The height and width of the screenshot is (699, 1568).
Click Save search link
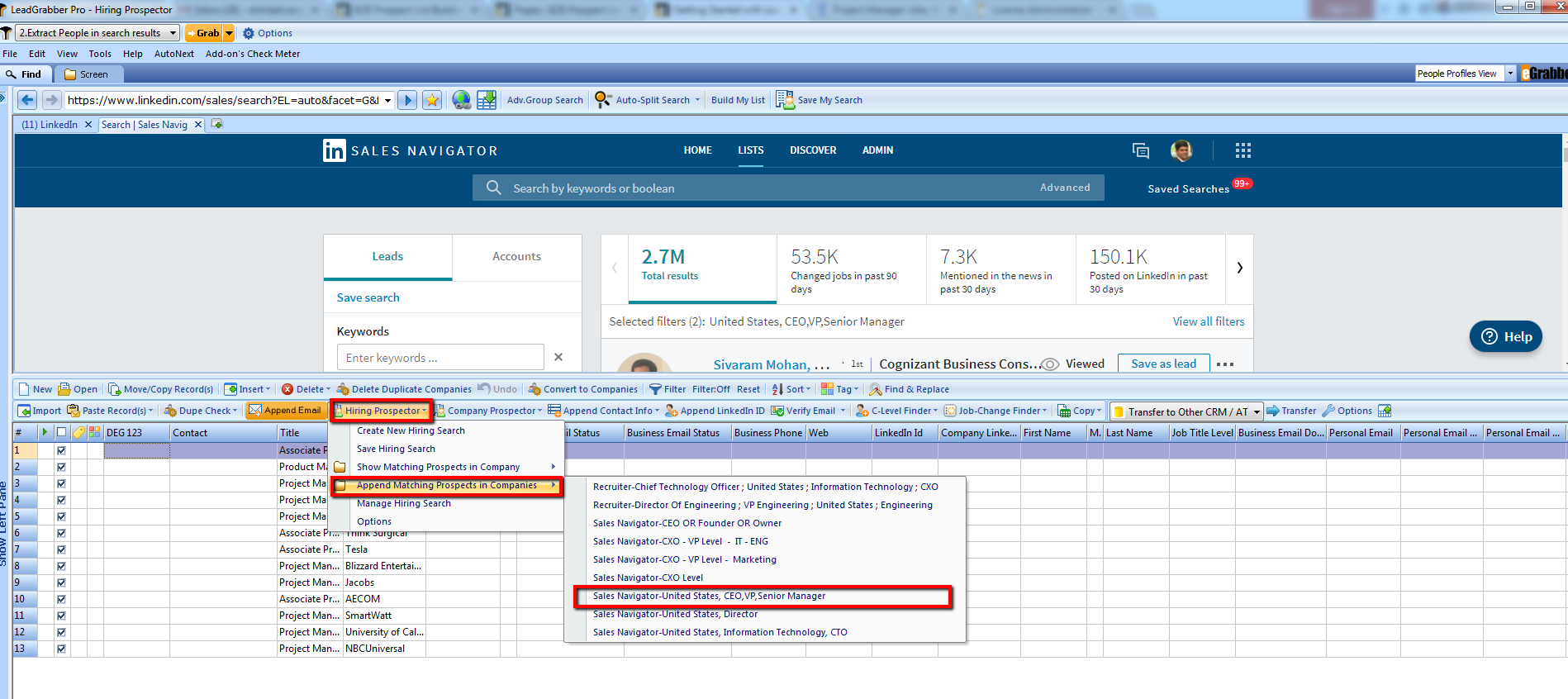tap(368, 297)
